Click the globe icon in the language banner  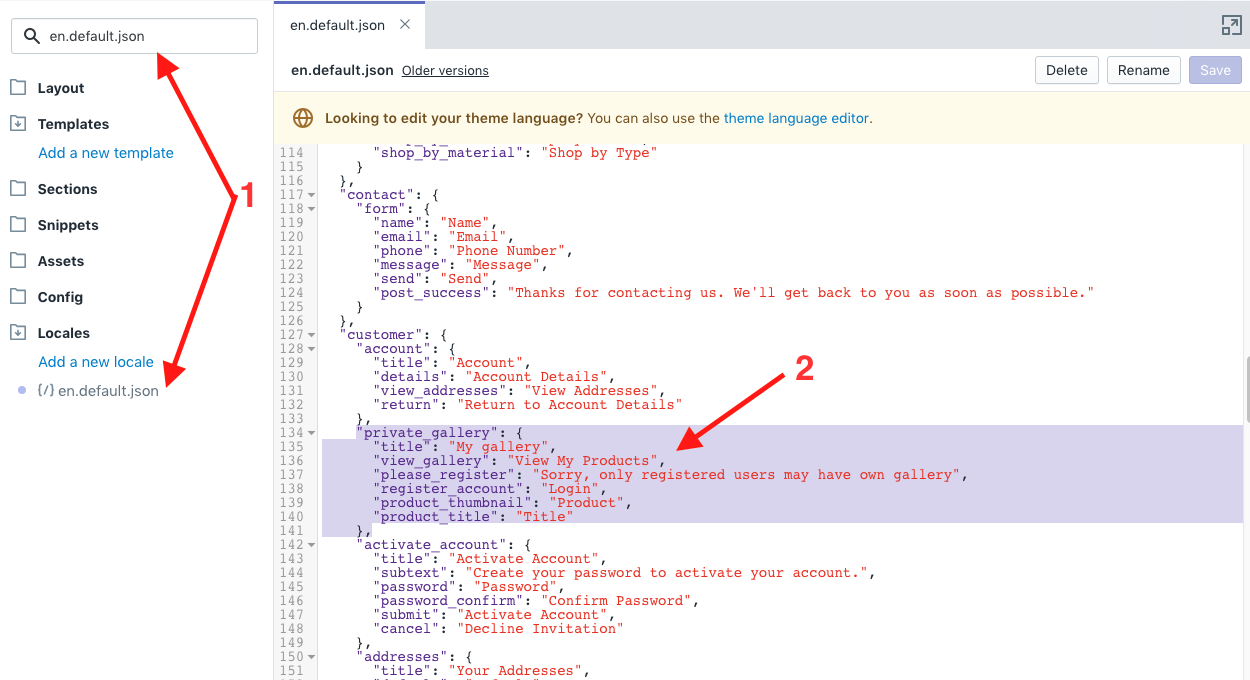tap(302, 117)
